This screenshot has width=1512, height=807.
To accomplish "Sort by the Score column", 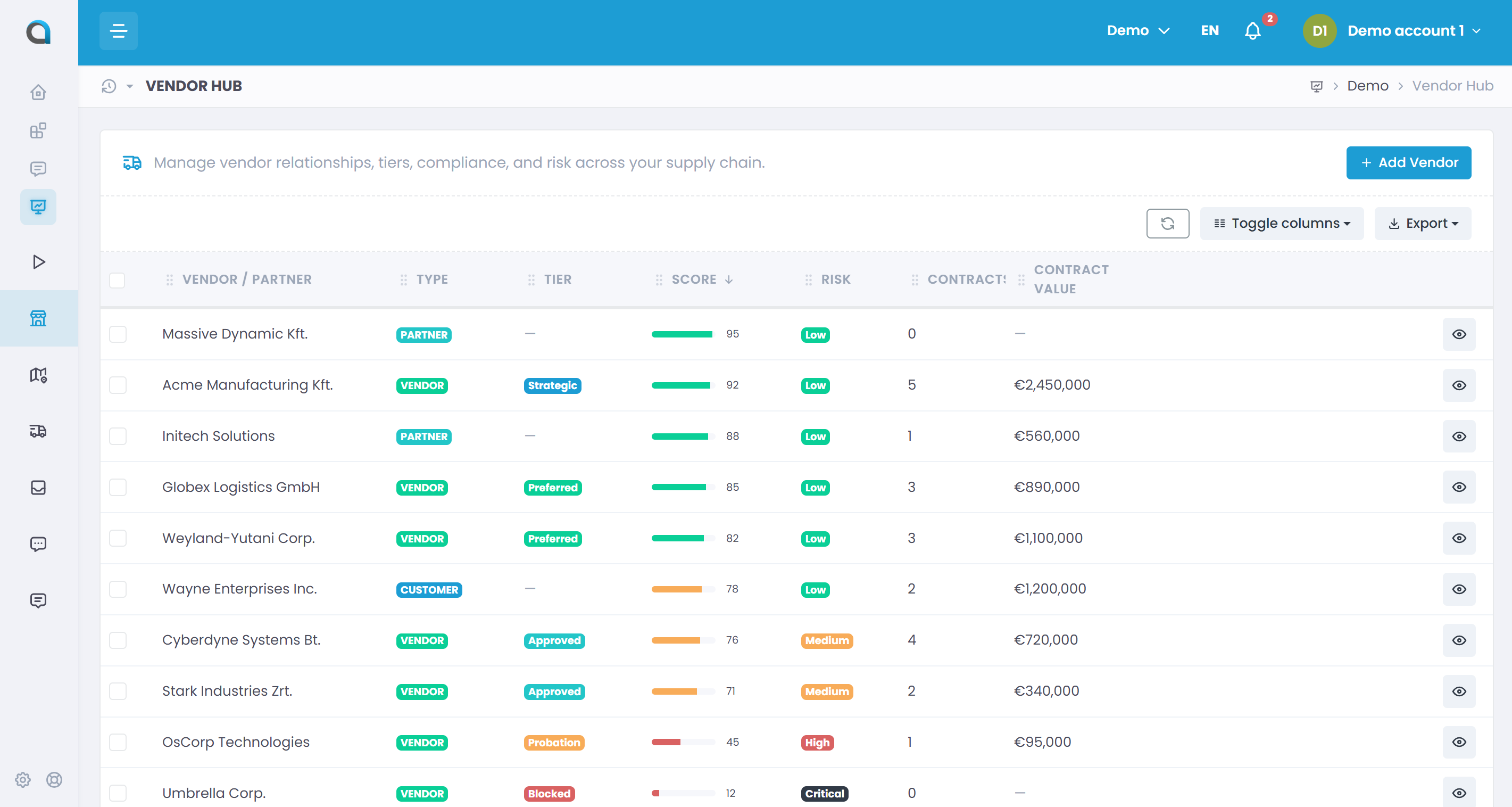I will tap(702, 279).
